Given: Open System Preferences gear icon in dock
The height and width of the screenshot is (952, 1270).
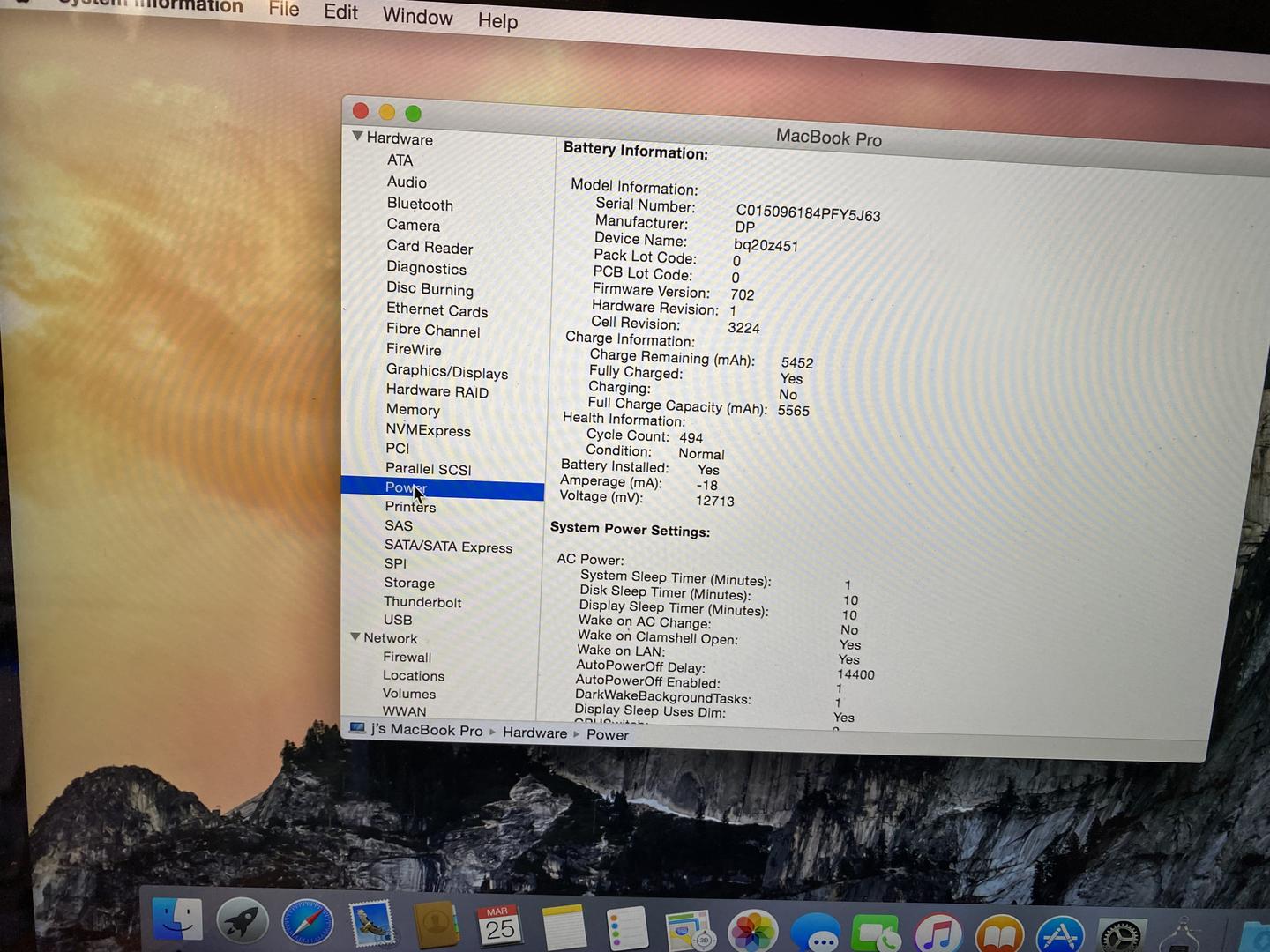Looking at the screenshot, I should [x=1121, y=937].
